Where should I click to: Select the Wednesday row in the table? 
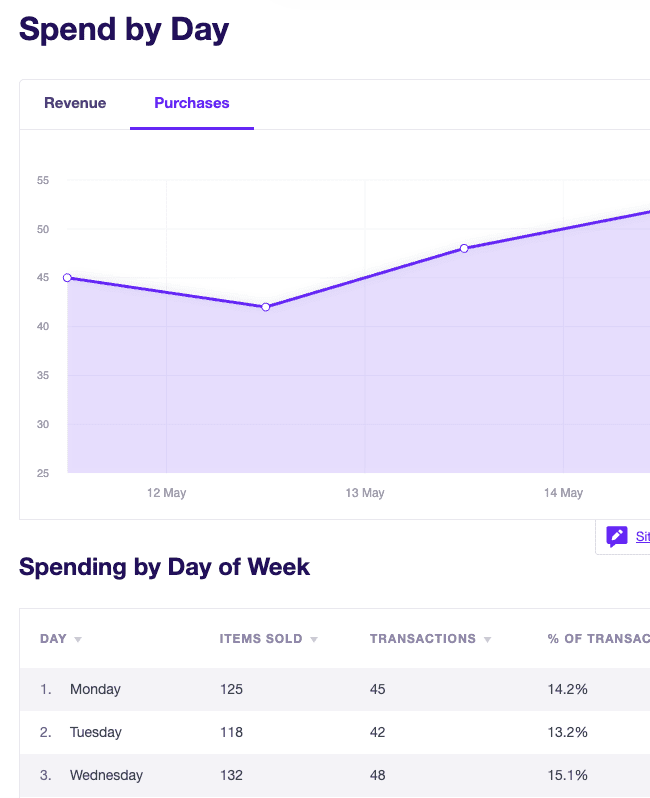coord(335,775)
